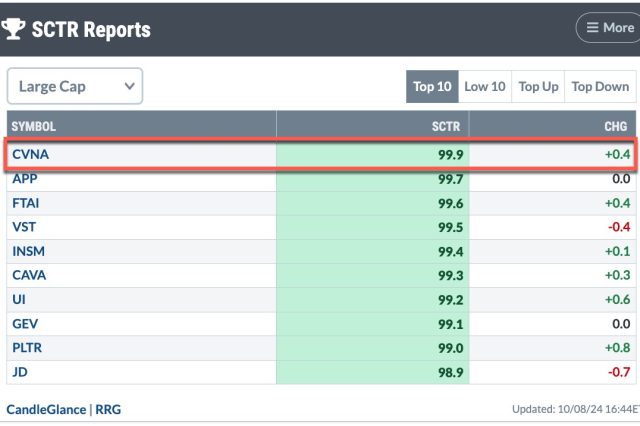Sort by the SYMBOL column header
This screenshot has width=640, height=426.
point(34,127)
